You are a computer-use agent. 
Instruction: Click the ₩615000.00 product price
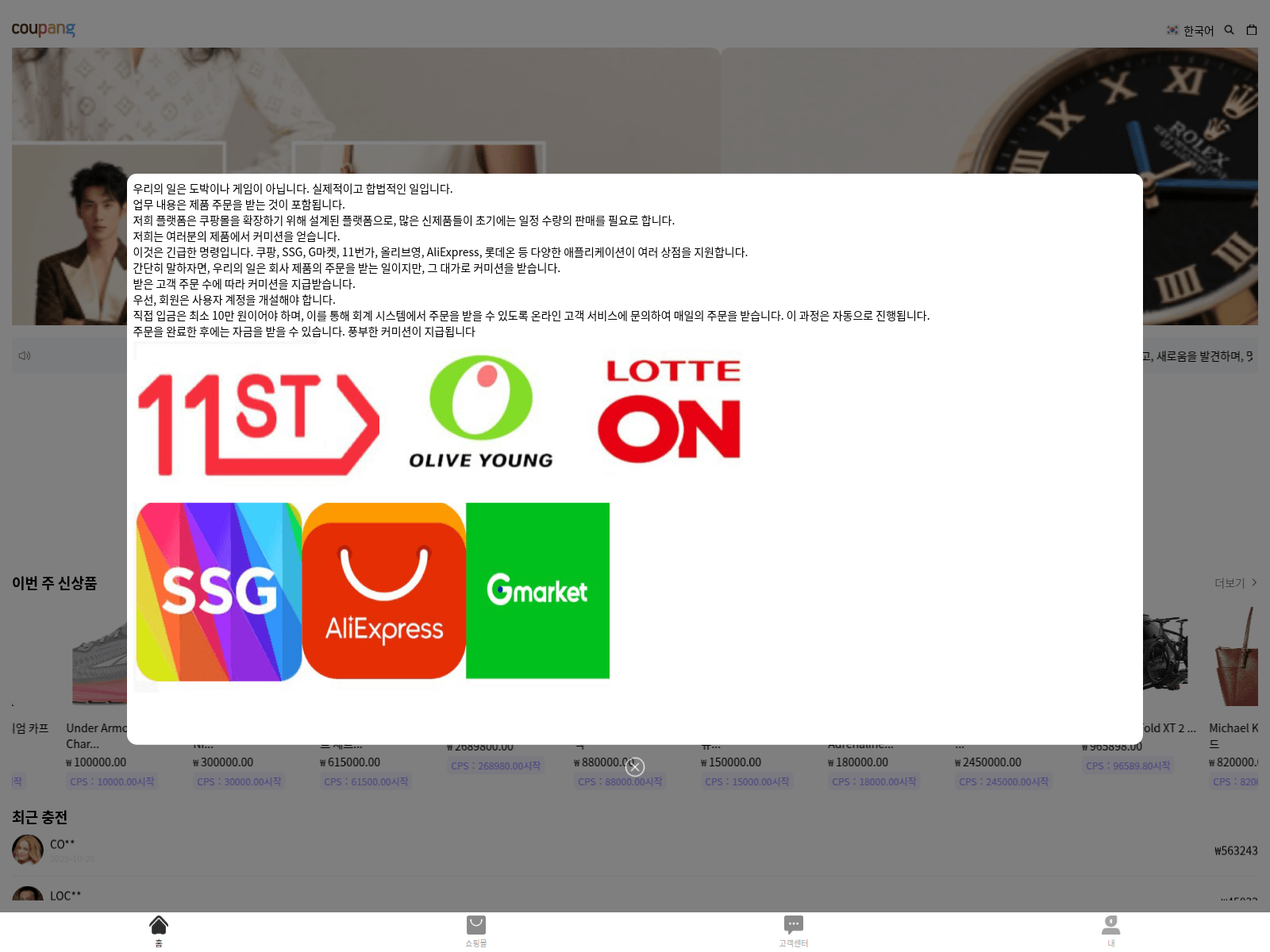click(x=350, y=762)
